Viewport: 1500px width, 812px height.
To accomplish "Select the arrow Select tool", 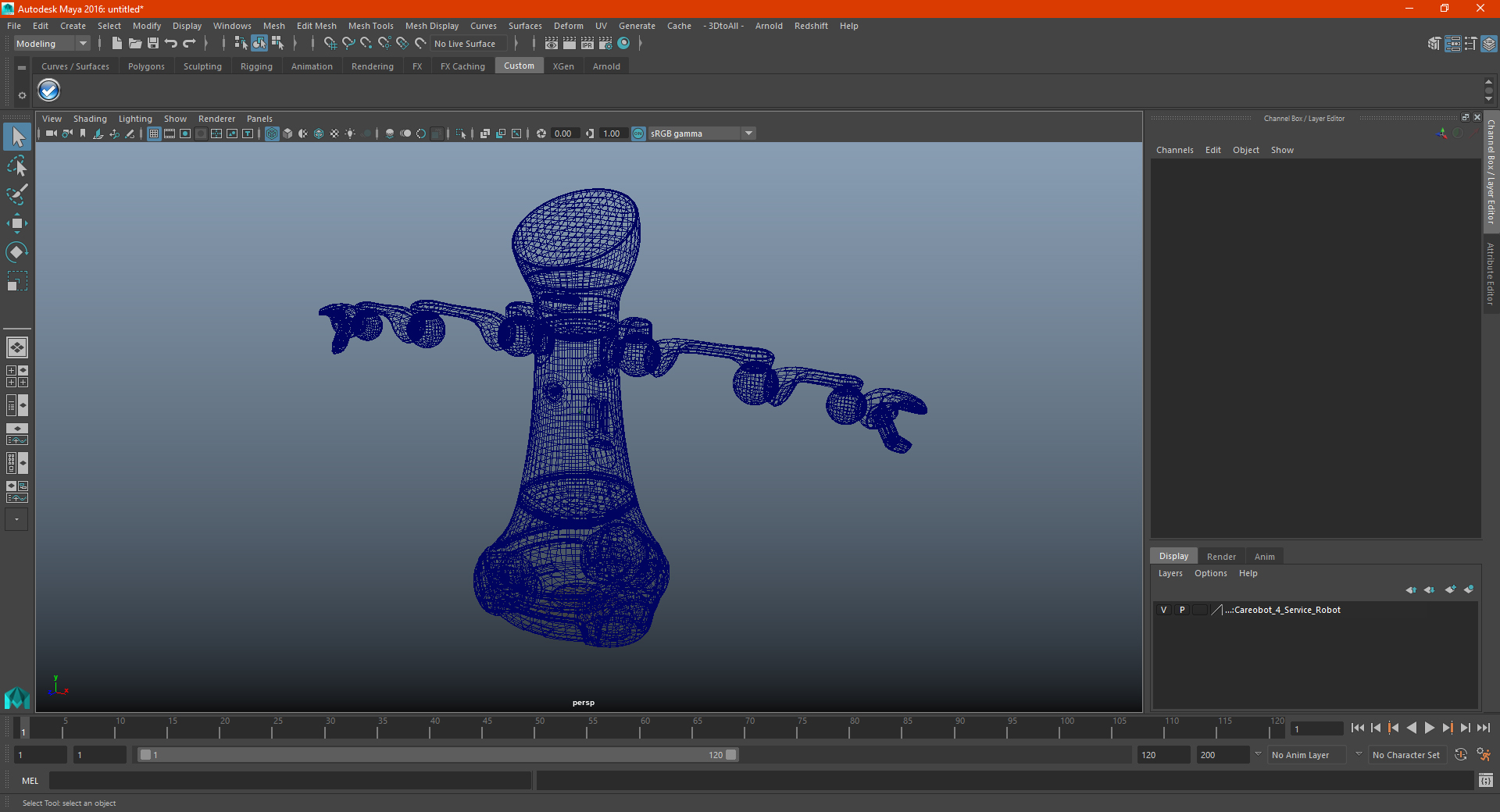I will (x=17, y=137).
